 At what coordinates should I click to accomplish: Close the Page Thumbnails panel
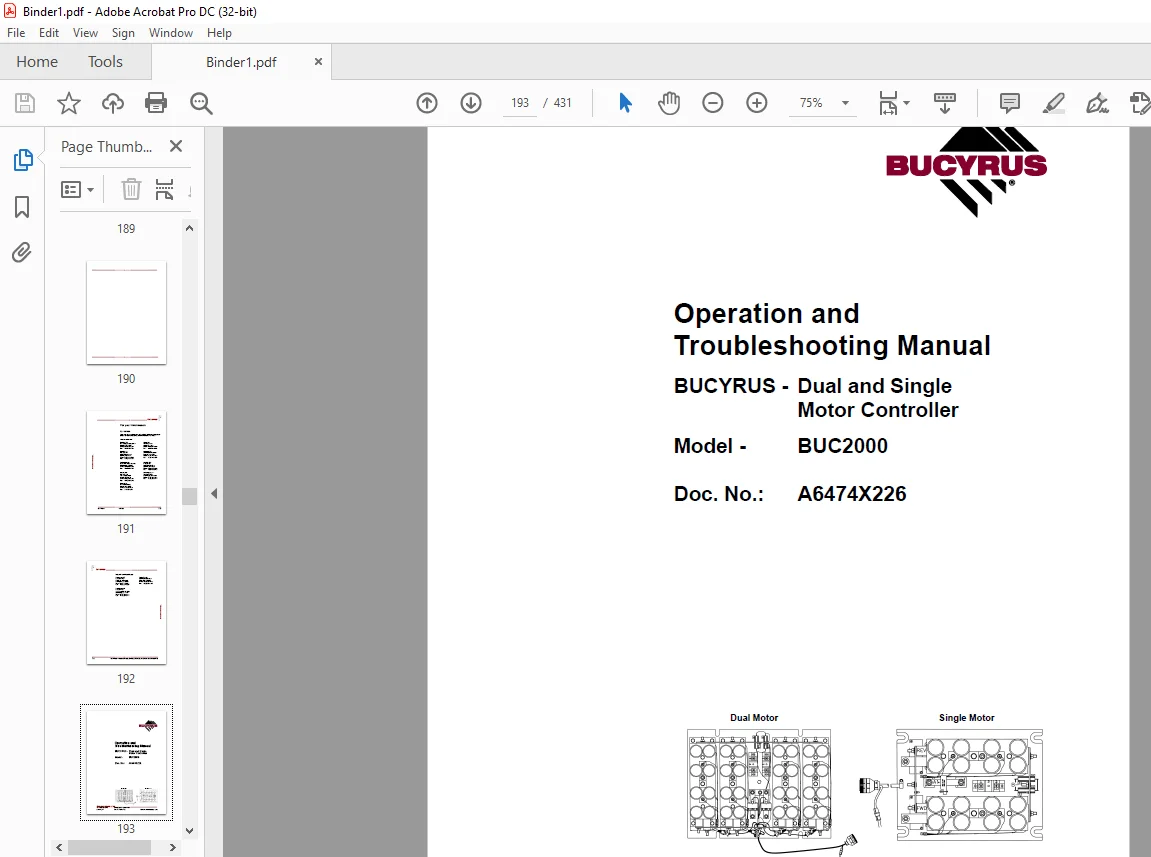[175, 146]
